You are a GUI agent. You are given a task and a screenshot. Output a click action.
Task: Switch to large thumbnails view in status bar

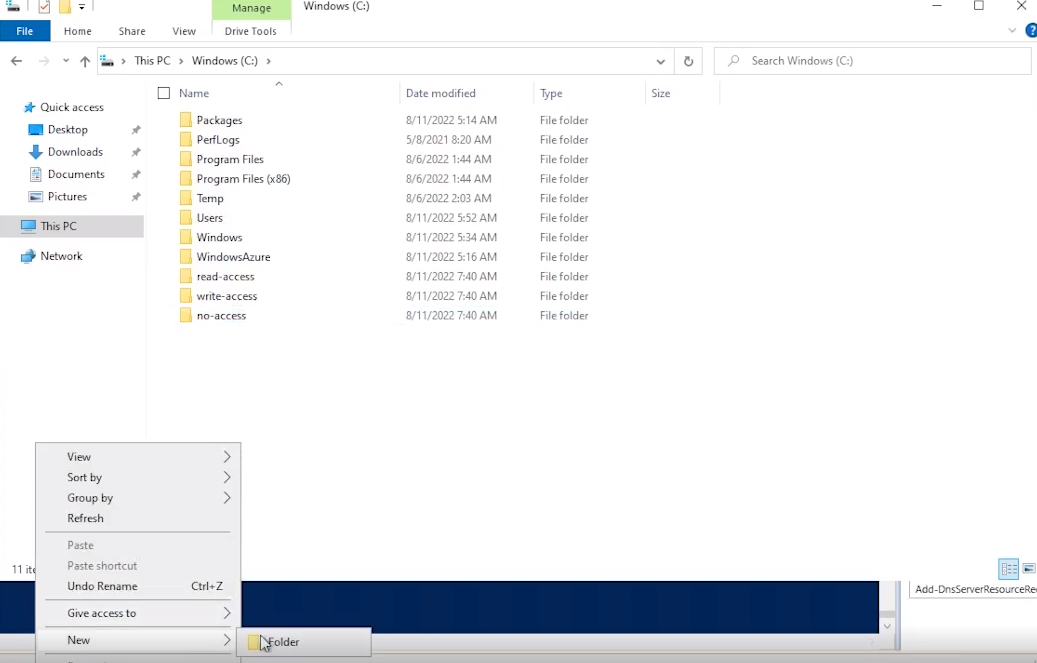click(1028, 569)
